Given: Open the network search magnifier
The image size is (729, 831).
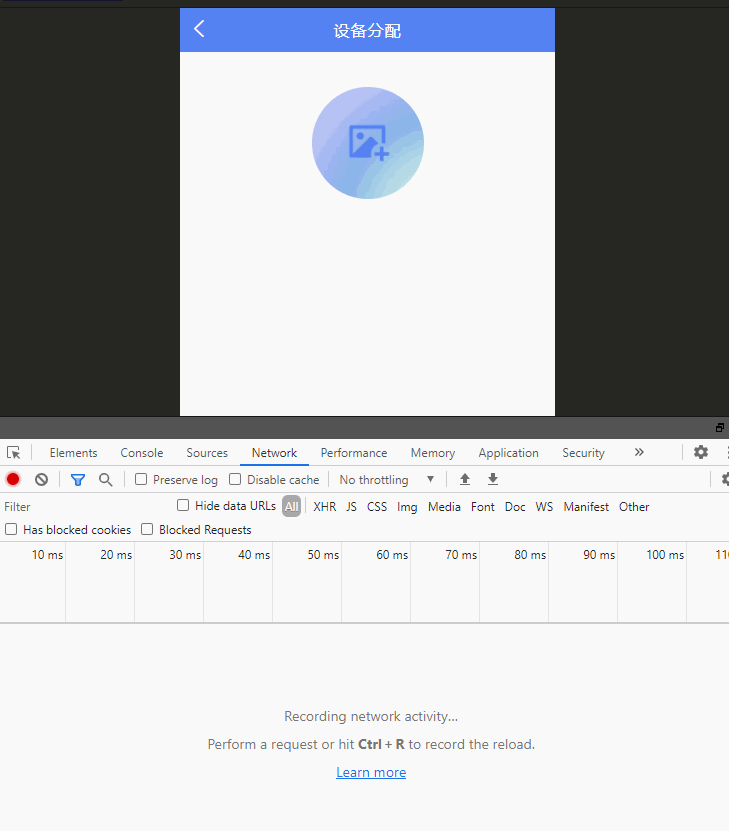Looking at the screenshot, I should pyautogui.click(x=105, y=480).
